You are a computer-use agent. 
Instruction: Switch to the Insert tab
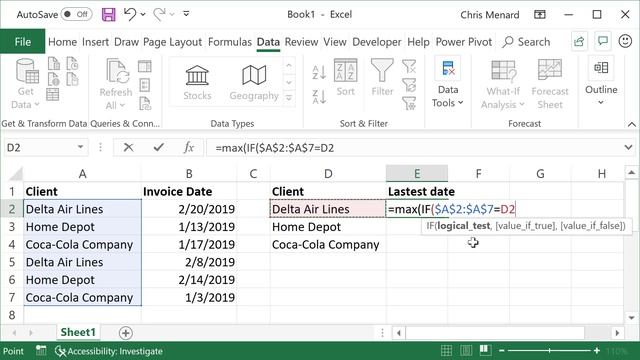click(96, 42)
